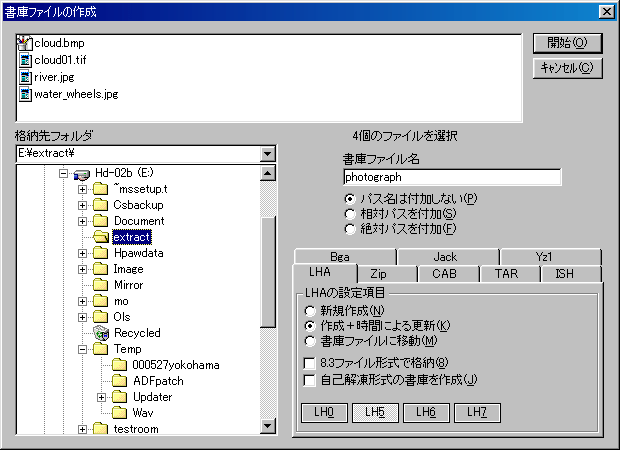Click the ADFpatch folder icon
This screenshot has width=620, height=450.
(x=119, y=381)
